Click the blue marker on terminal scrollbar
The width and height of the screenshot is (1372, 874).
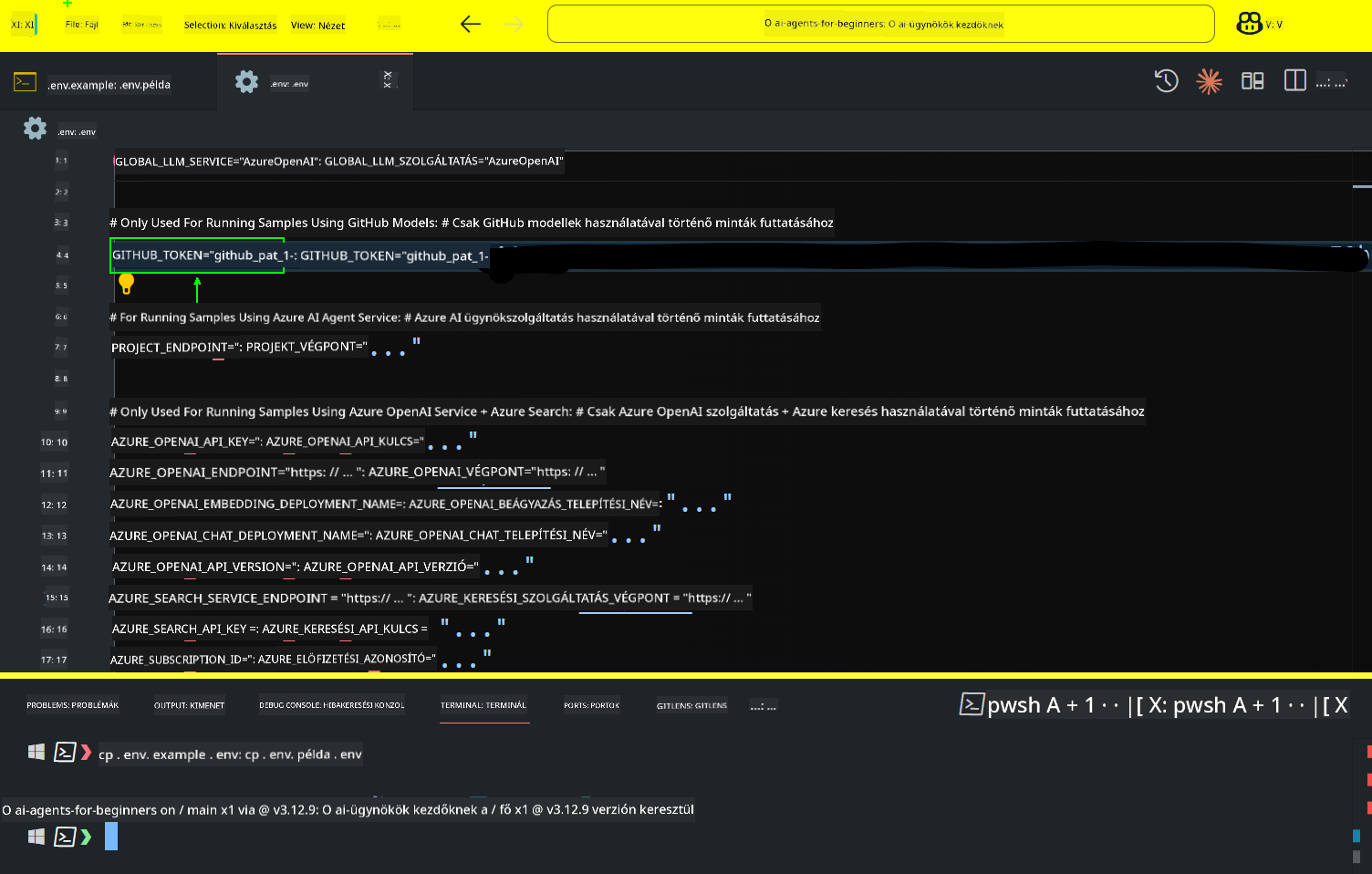coord(1356,837)
